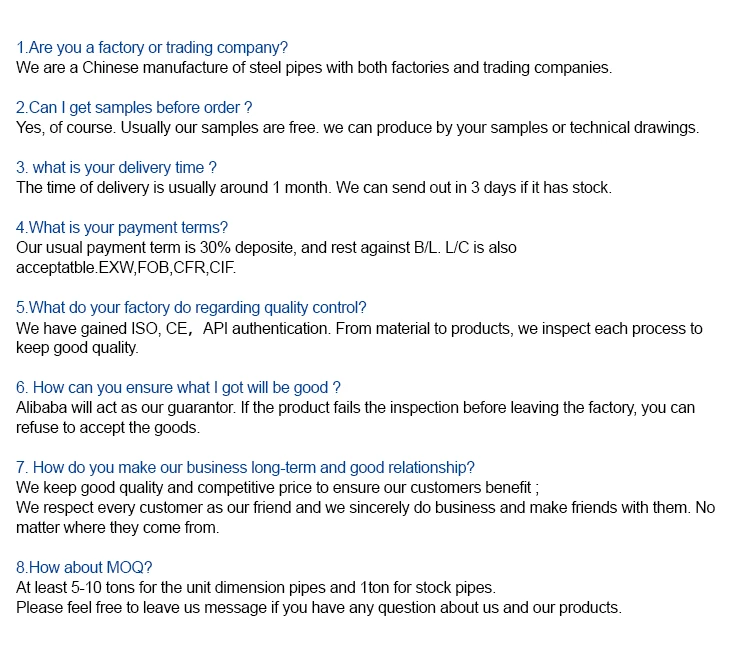Click the 'acceptatble.EXW,FOB,CFR,CIF.' line

pyautogui.click(x=126, y=268)
